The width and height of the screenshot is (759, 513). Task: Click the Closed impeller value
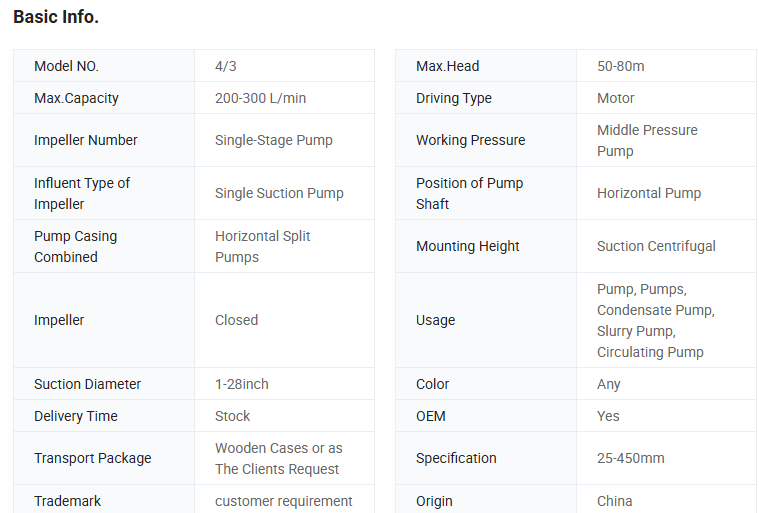point(236,320)
